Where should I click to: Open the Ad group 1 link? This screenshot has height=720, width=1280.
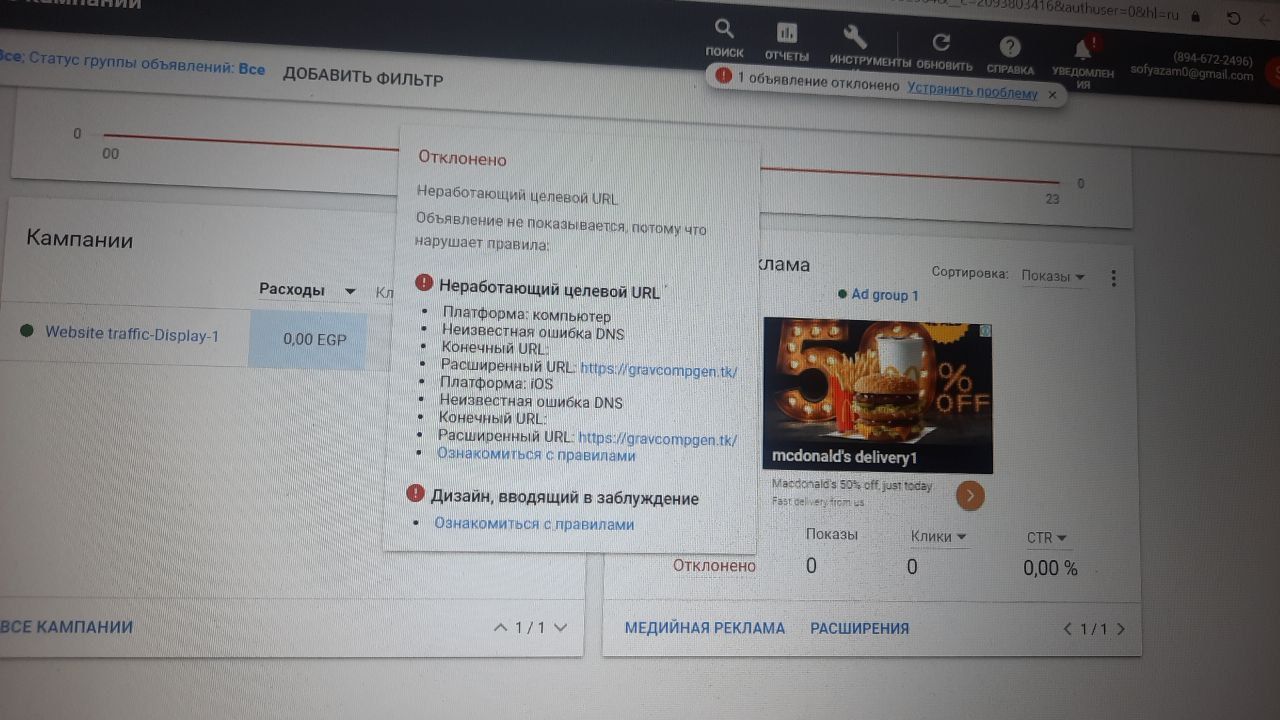coord(884,295)
